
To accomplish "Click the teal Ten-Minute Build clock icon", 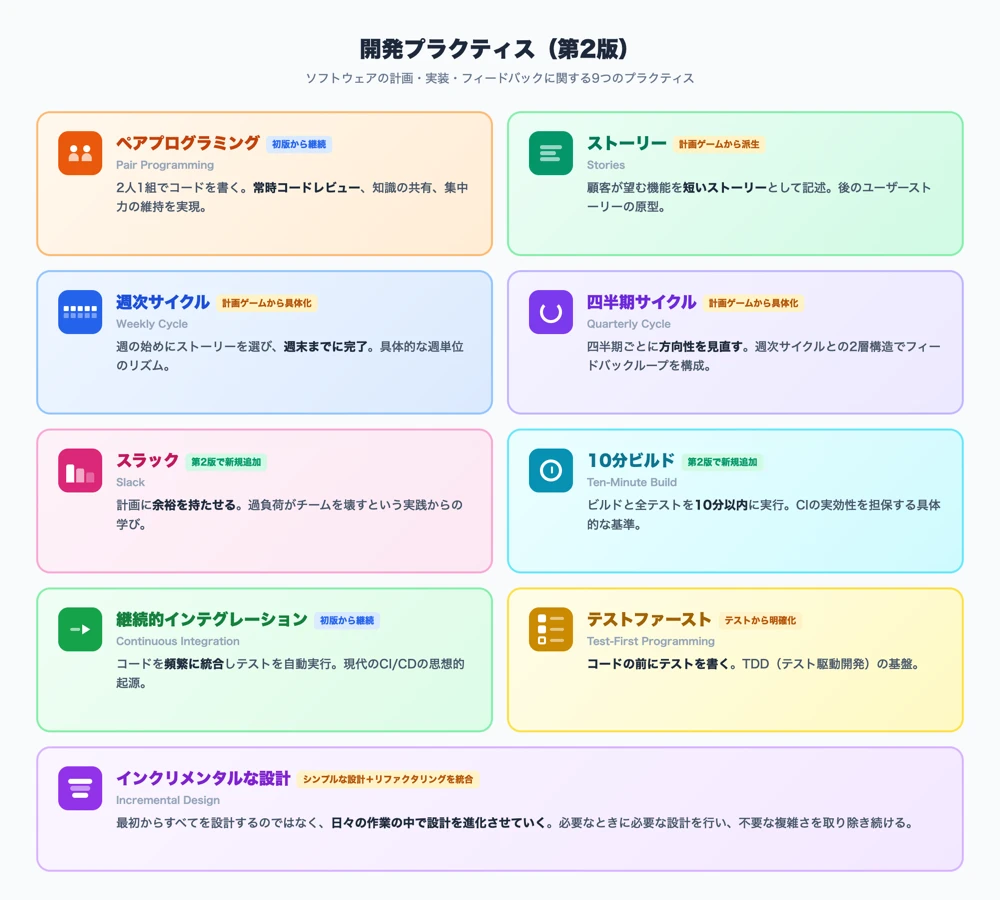I will pyautogui.click(x=550, y=471).
